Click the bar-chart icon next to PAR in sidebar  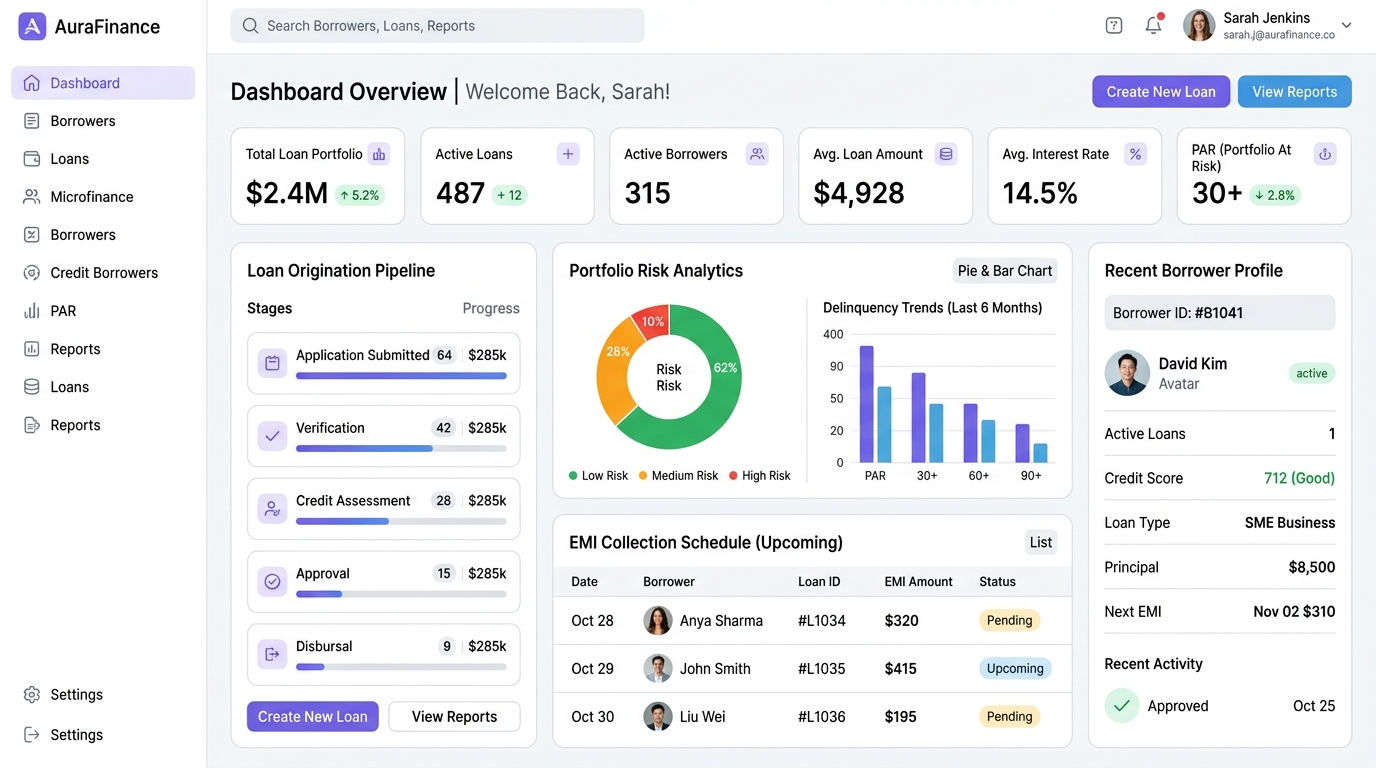(32, 311)
